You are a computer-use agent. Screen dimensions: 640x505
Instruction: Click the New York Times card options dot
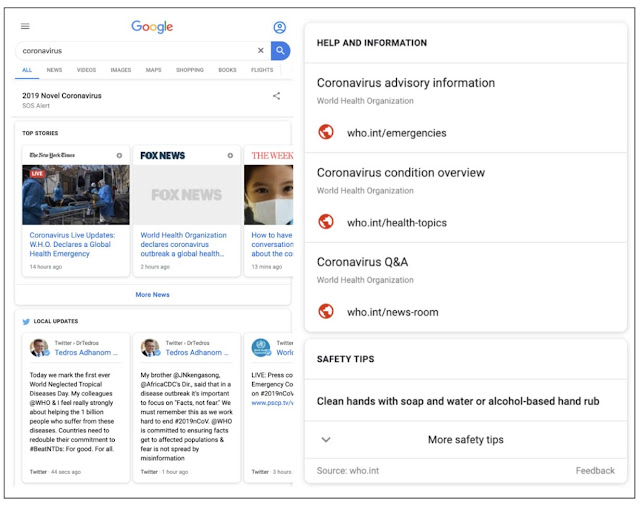point(119,156)
